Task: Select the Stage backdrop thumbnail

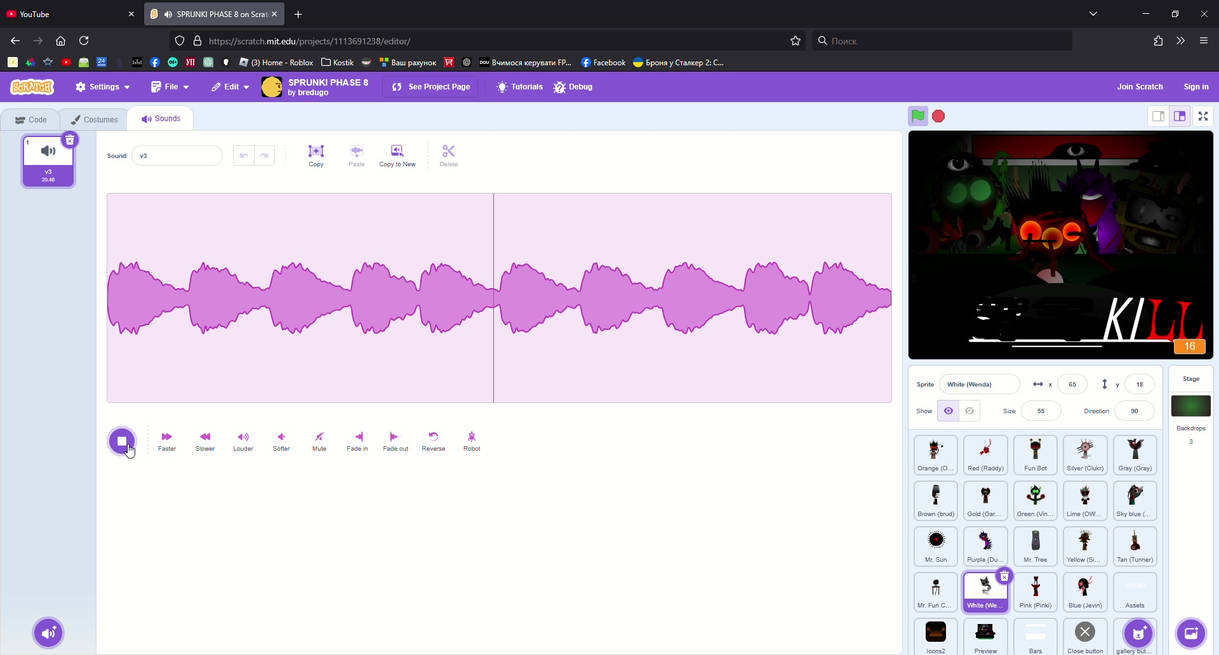Action: 1191,406
